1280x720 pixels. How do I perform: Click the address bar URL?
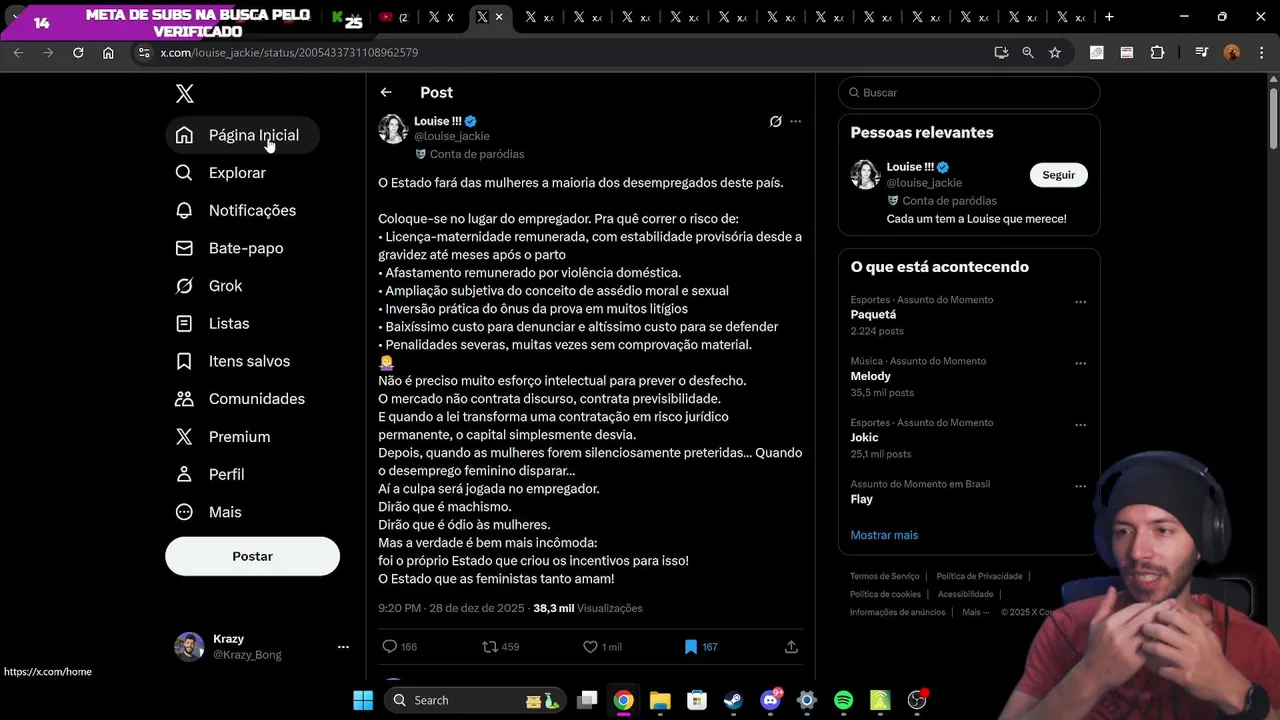(x=289, y=52)
